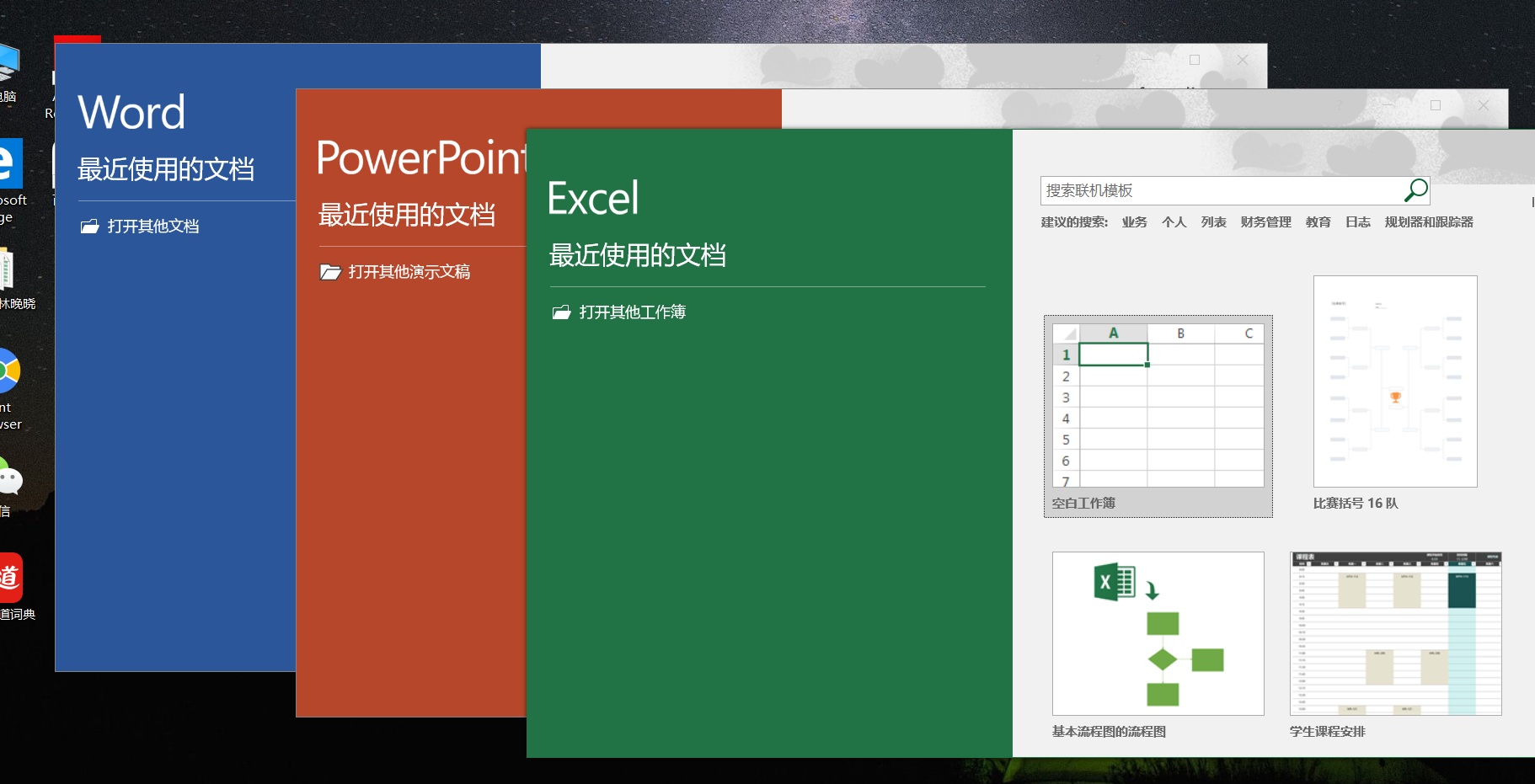Click the magnifier search icon in Excel
1535x784 pixels.
coord(1415,190)
